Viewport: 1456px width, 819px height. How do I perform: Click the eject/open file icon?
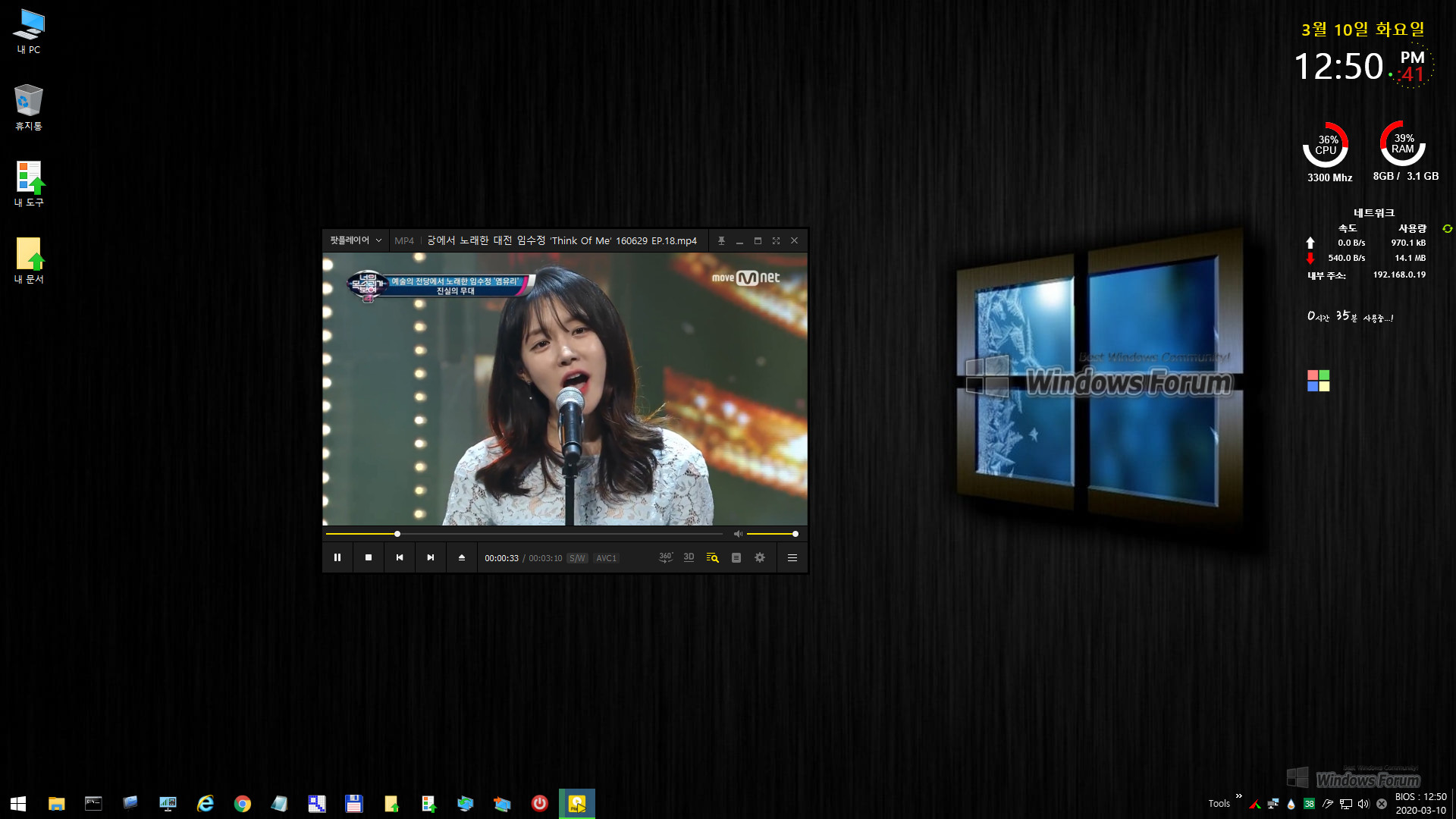[x=462, y=557]
